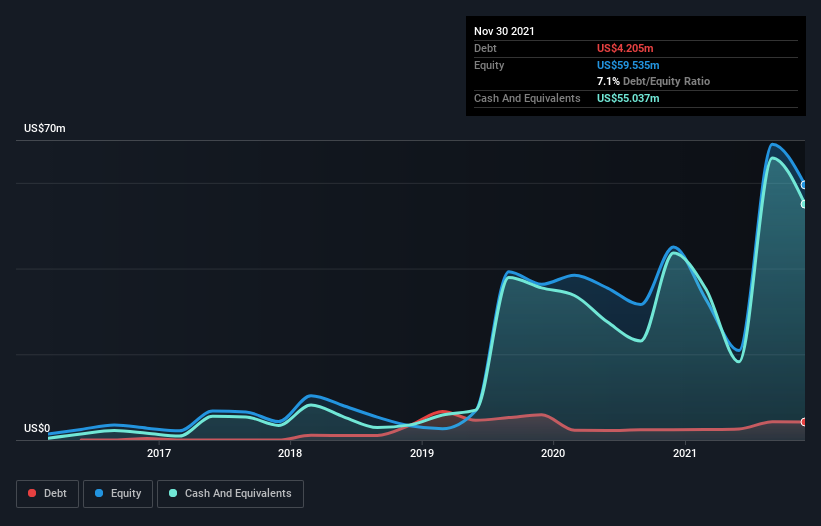This screenshot has height=526, width=821.
Task: Click the Debt label in tooltip
Action: (485, 48)
